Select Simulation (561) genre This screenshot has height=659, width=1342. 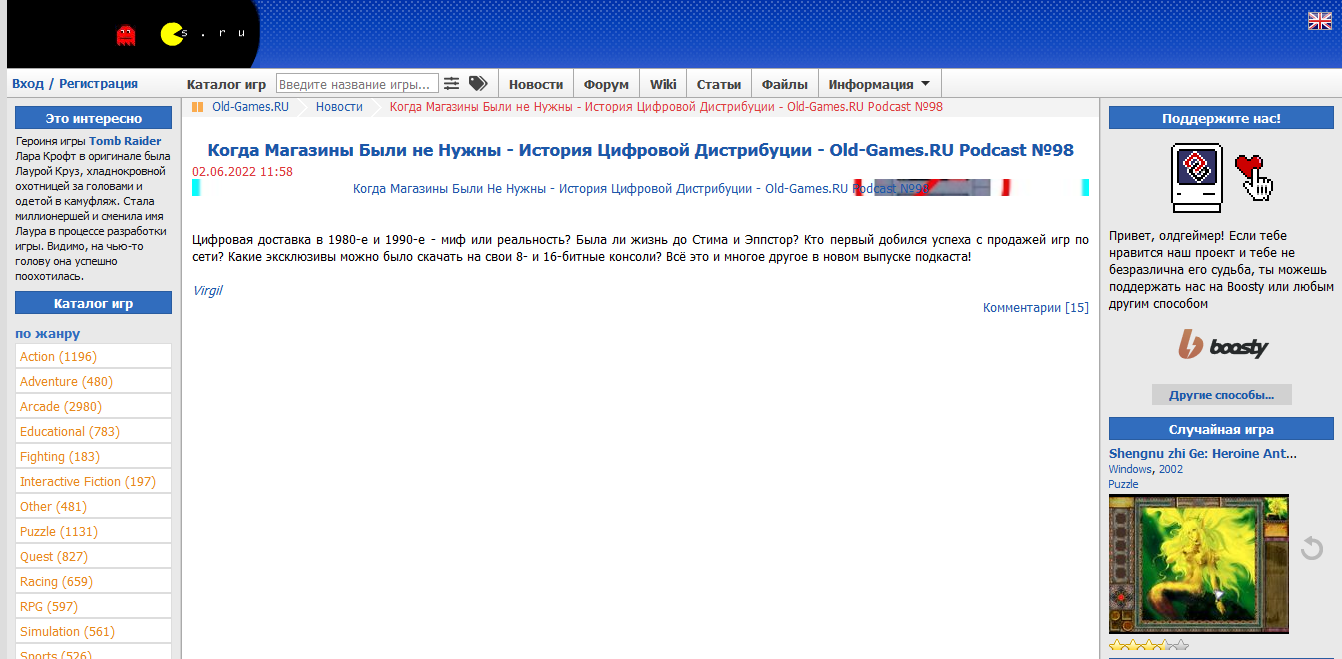point(93,631)
